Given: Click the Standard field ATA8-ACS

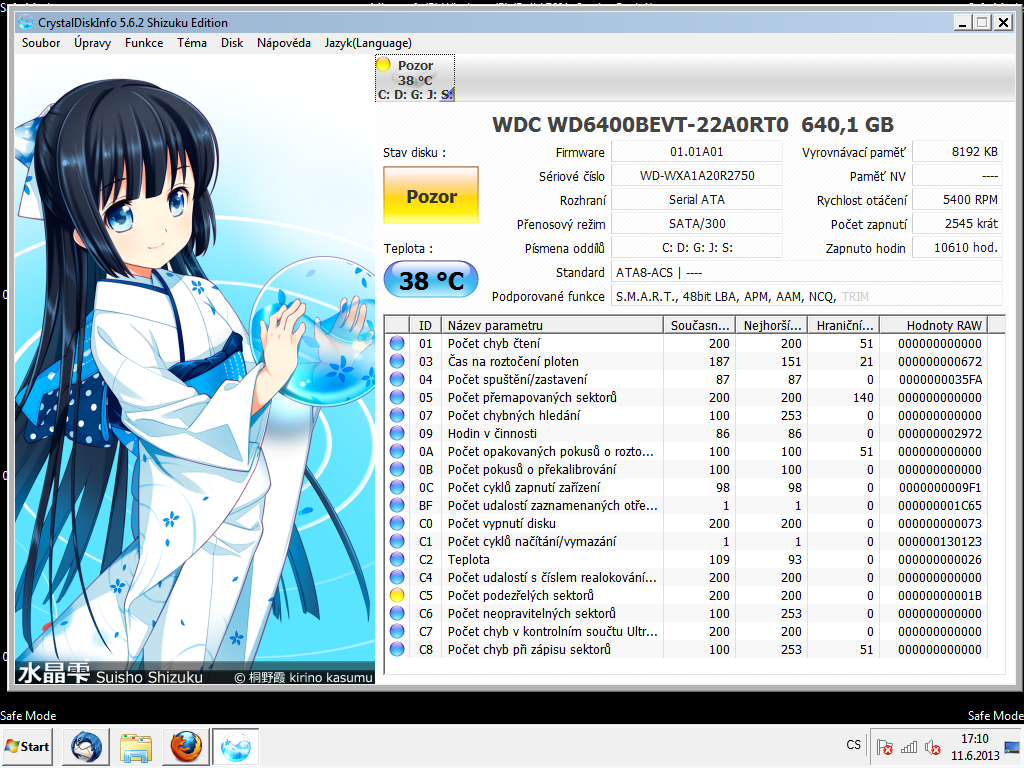Looking at the screenshot, I should [807, 272].
